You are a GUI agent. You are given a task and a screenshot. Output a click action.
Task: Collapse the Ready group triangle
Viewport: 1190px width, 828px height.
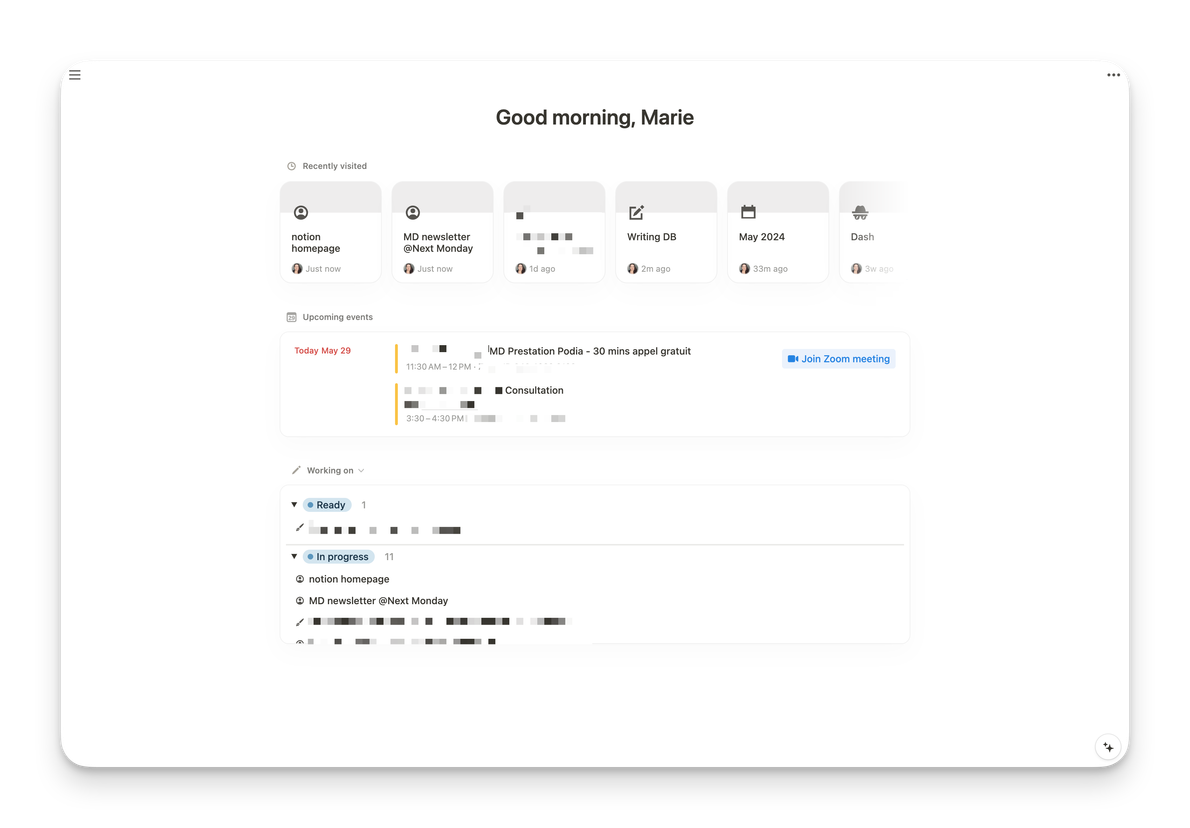pos(294,505)
